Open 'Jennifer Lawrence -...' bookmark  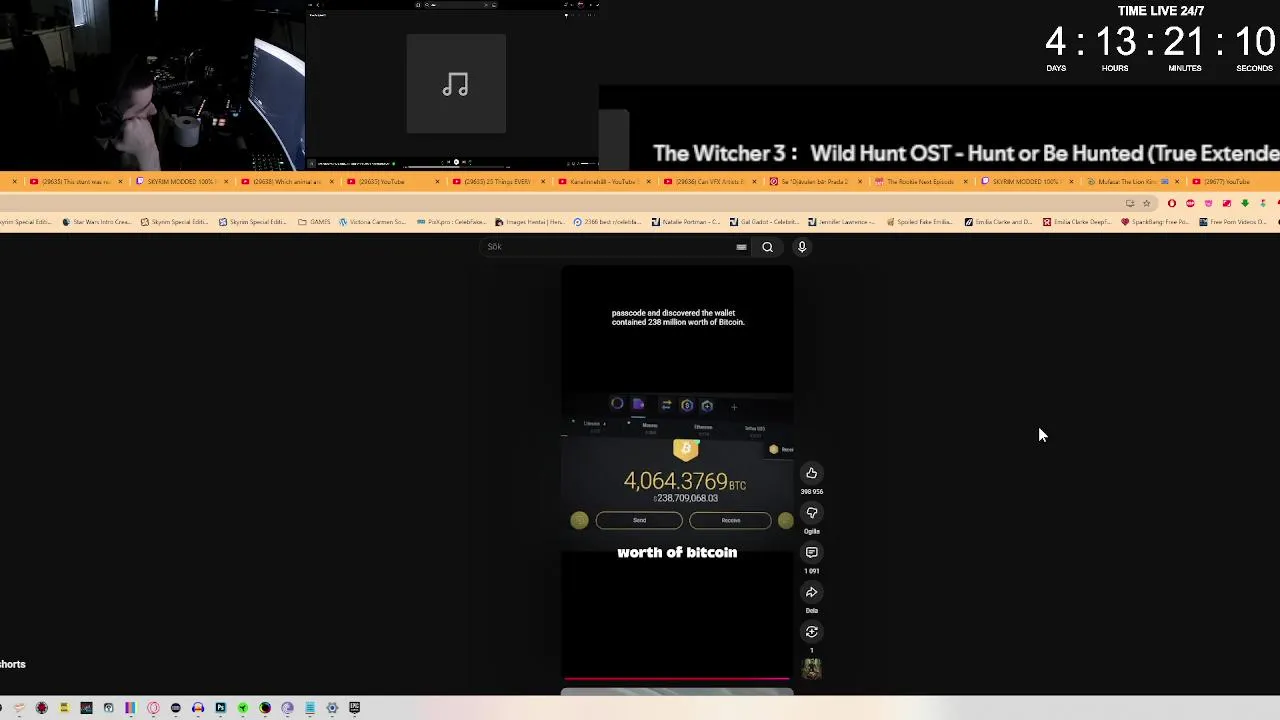pyautogui.click(x=842, y=222)
